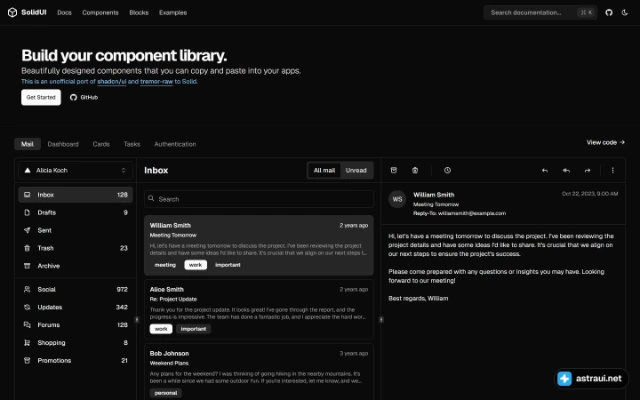Select the Tasks example tab
Image resolution: width=640 pixels, height=400 pixels.
click(x=132, y=144)
